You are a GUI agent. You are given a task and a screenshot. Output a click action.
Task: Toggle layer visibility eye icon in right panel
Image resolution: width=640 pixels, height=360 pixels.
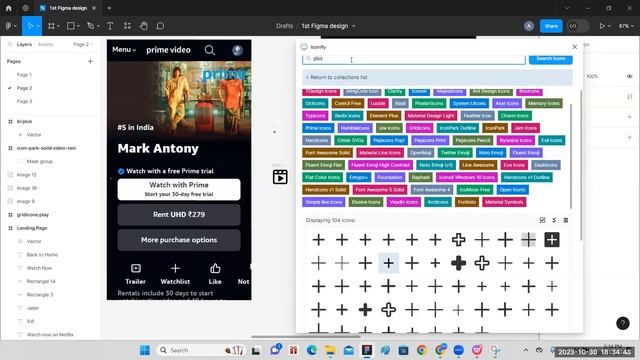coord(629,76)
